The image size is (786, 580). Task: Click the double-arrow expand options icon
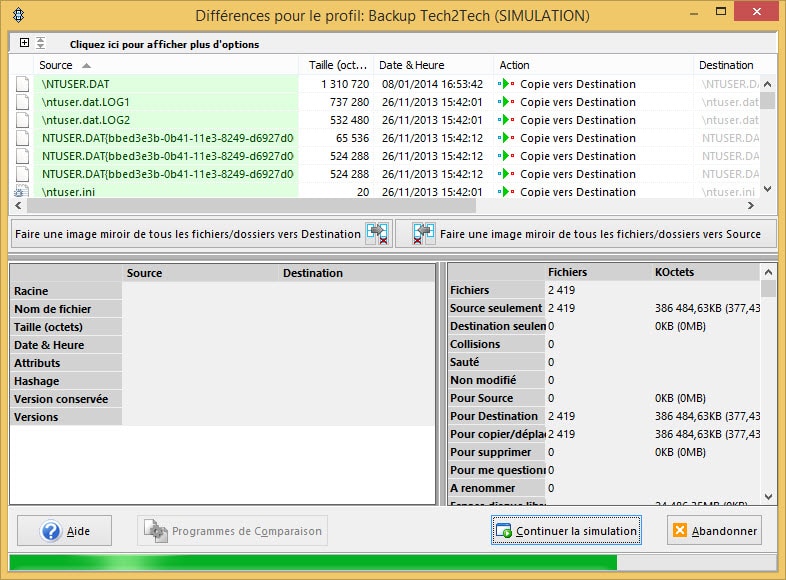(40, 43)
